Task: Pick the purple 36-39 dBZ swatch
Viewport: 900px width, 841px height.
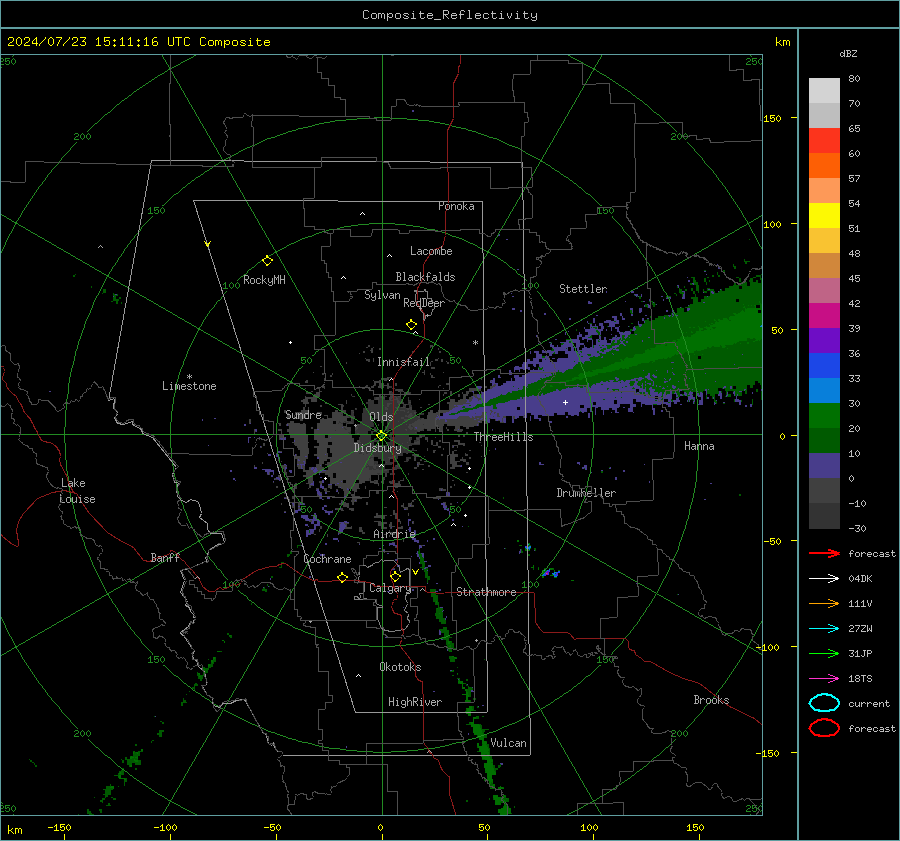Action: [x=824, y=340]
